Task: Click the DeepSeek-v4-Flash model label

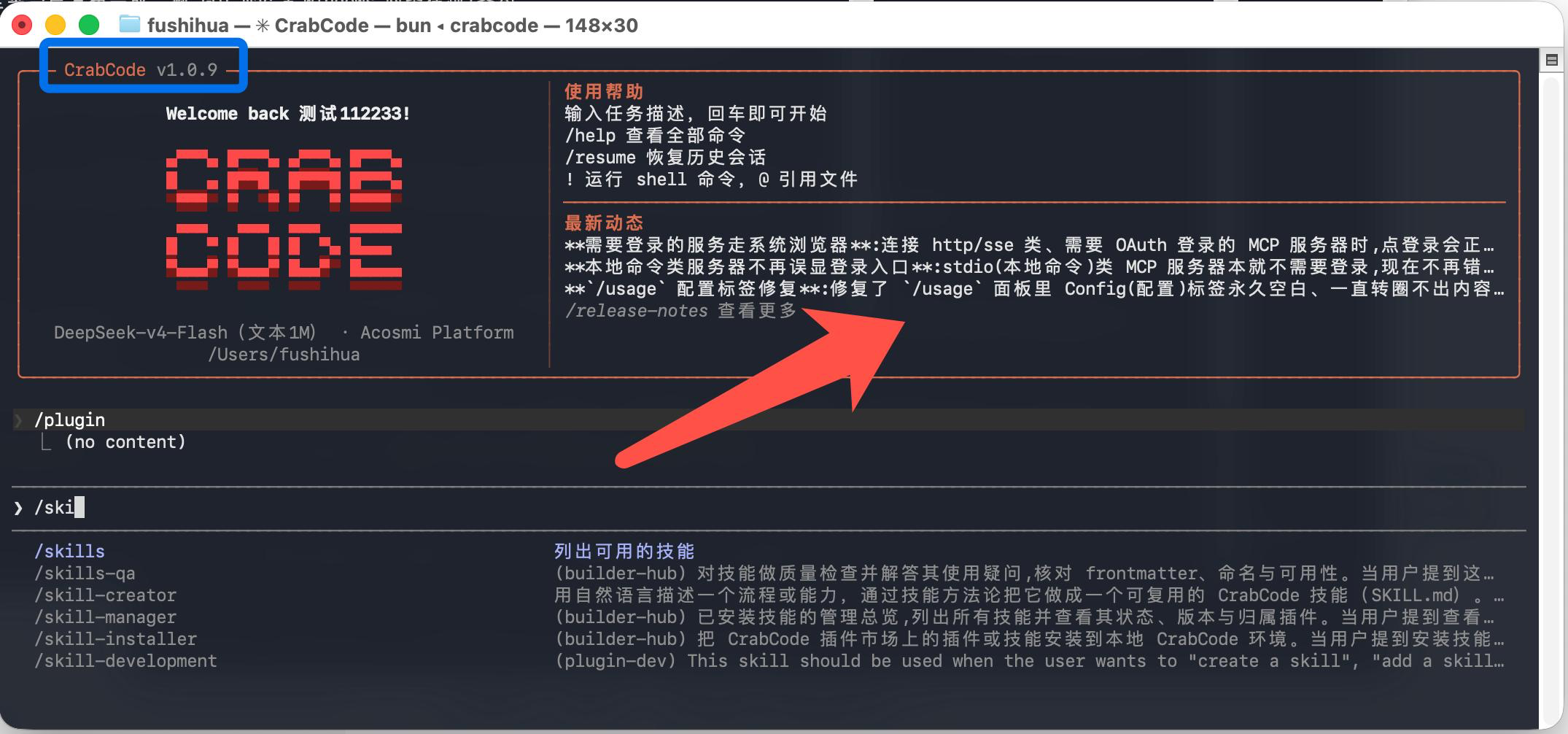Action: click(185, 333)
